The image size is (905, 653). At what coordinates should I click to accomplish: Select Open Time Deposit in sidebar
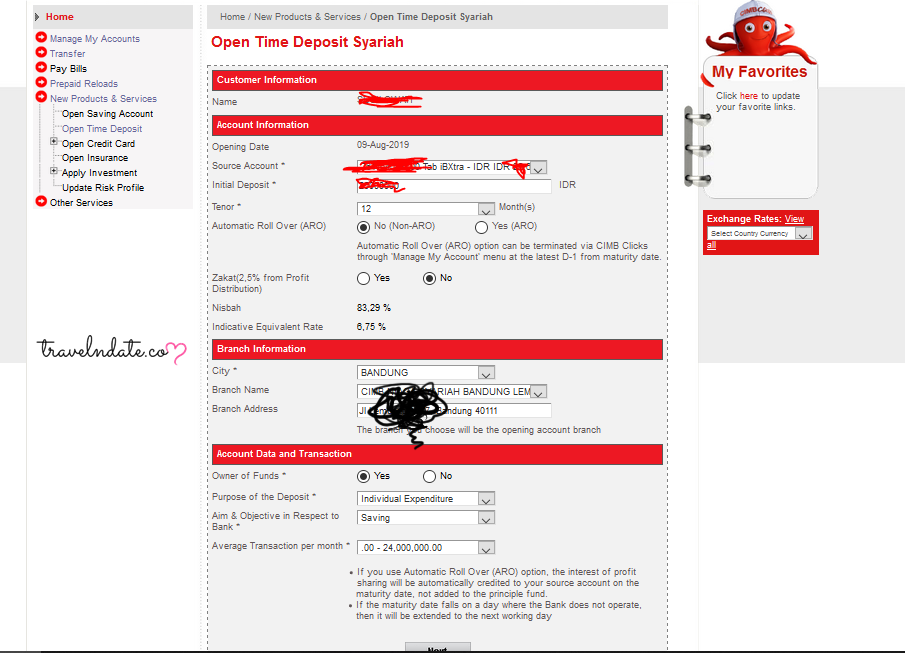tap(102, 129)
